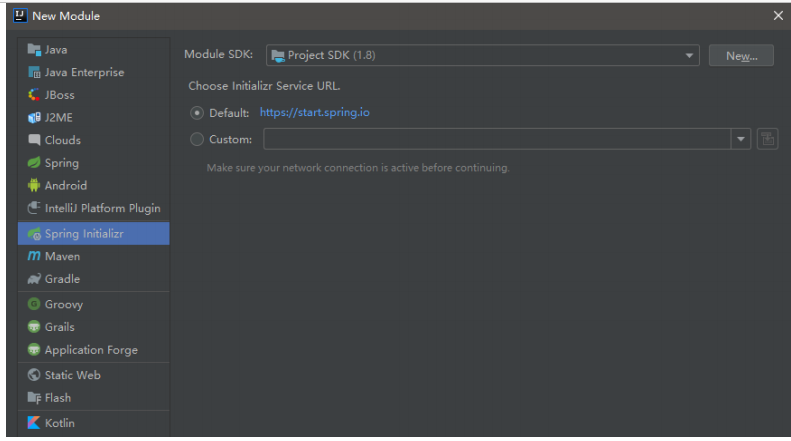791x441 pixels.
Task: Select Gradle module type
Action: pyautogui.click(x=93, y=279)
